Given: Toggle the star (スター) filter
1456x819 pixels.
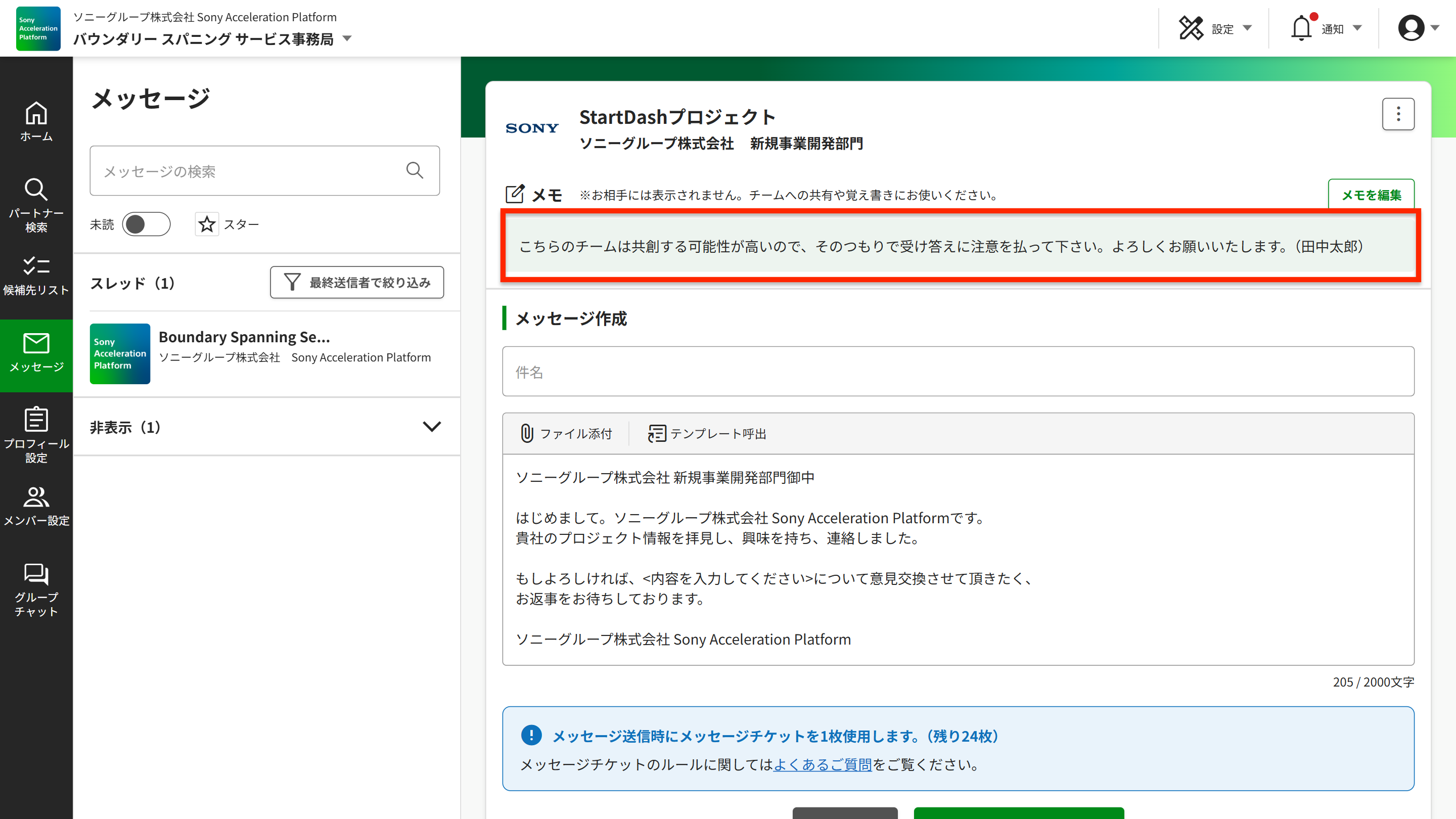Looking at the screenshot, I should click(207, 224).
